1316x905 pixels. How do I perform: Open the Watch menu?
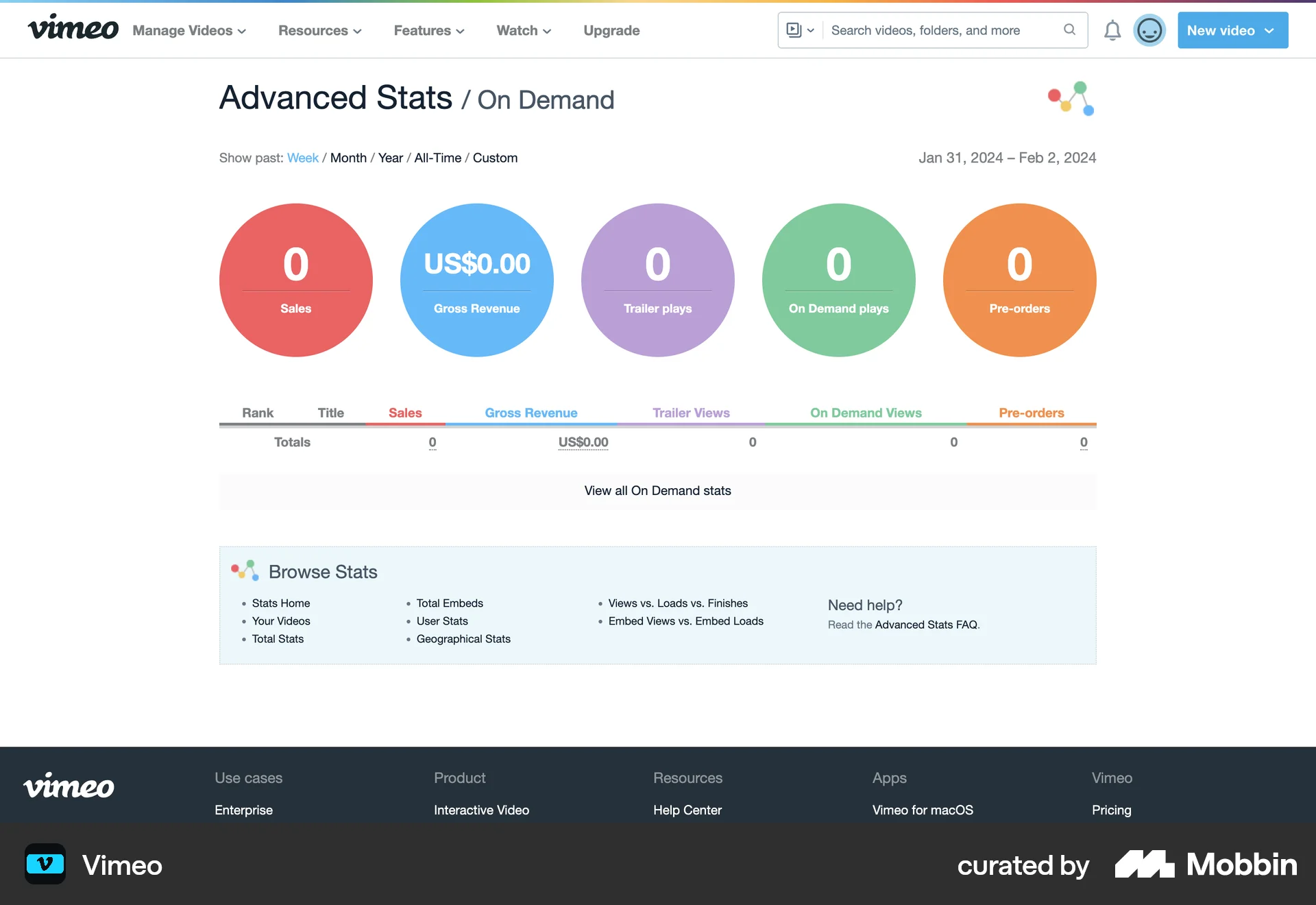coord(524,31)
